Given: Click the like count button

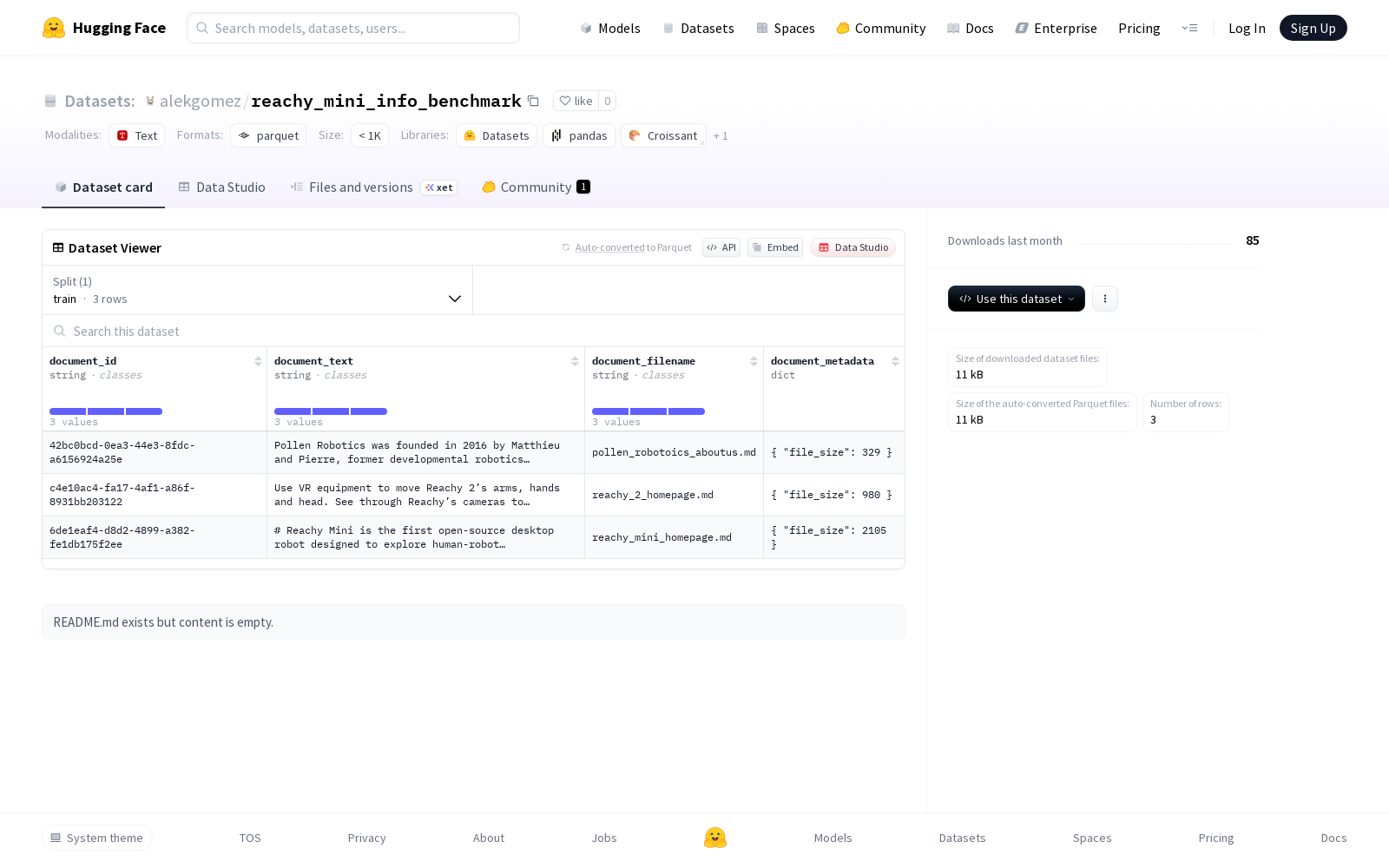Looking at the screenshot, I should tap(608, 101).
